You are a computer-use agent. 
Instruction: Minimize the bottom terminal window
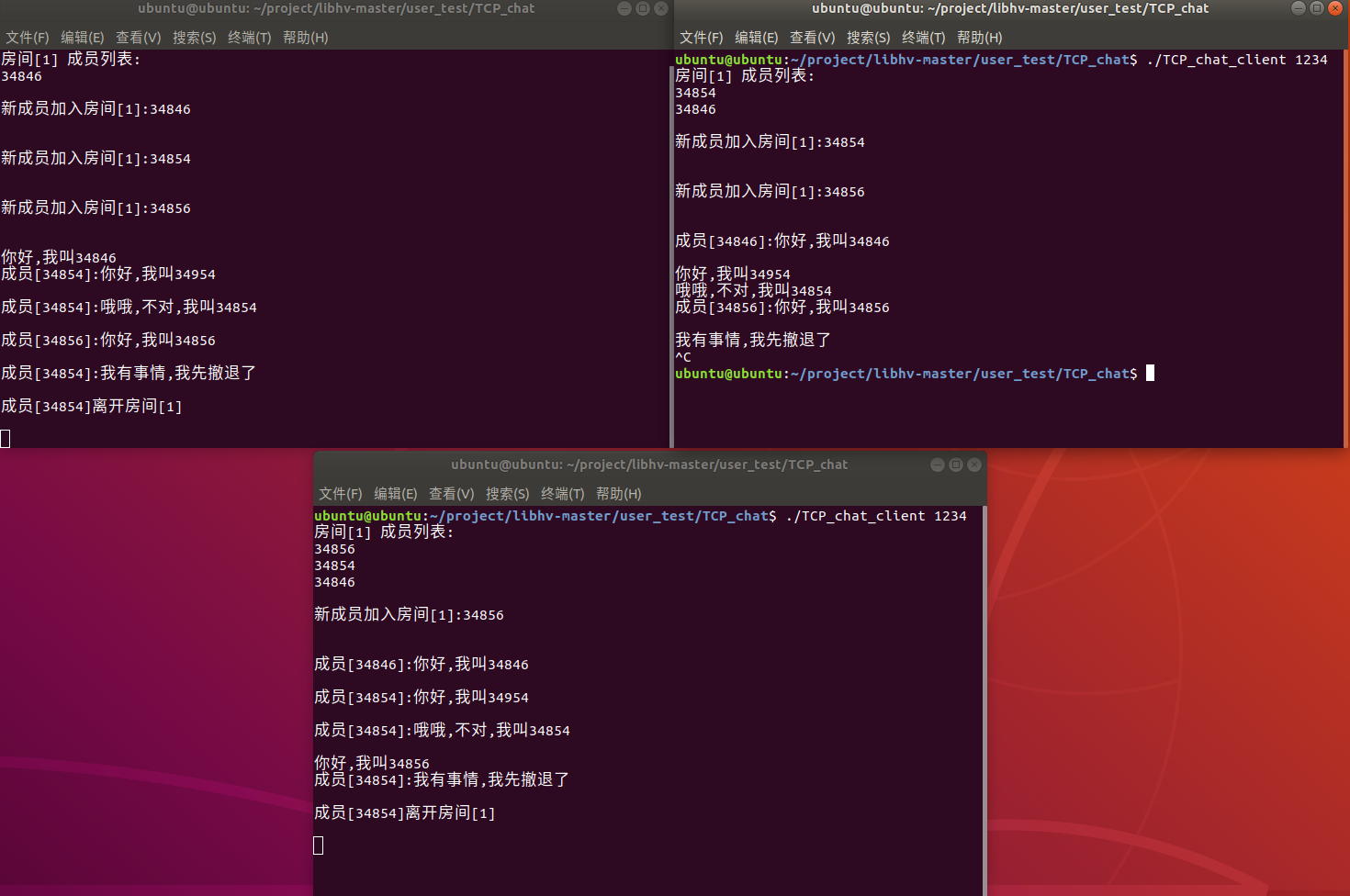(938, 465)
